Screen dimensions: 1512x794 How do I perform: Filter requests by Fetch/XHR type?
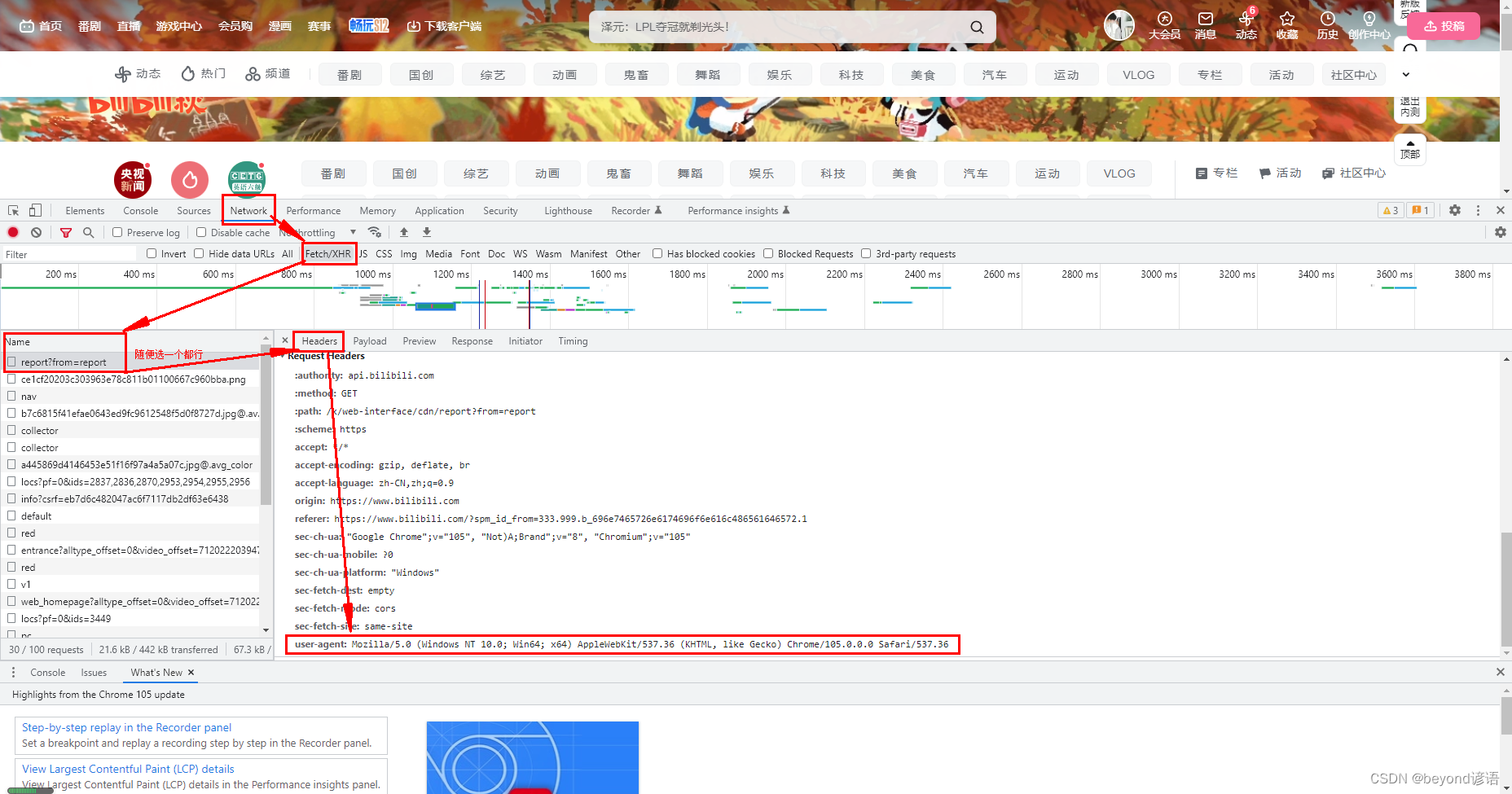coord(328,253)
